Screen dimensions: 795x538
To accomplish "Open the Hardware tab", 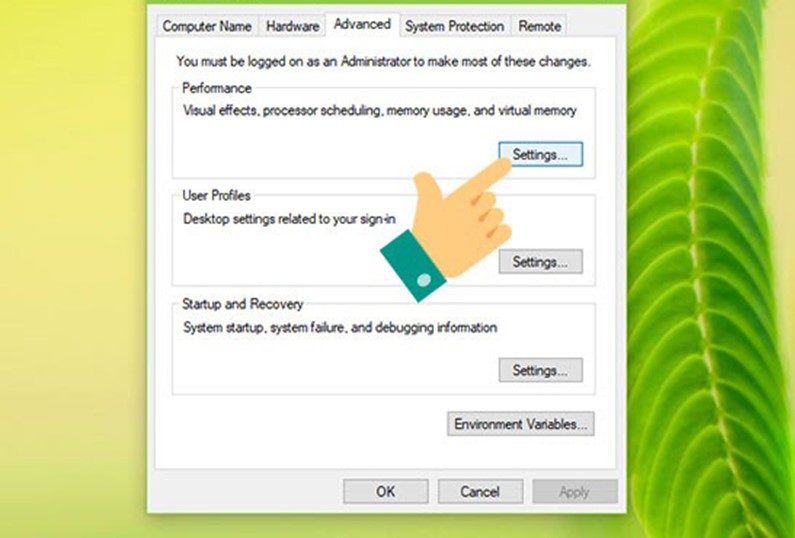I will [x=293, y=26].
